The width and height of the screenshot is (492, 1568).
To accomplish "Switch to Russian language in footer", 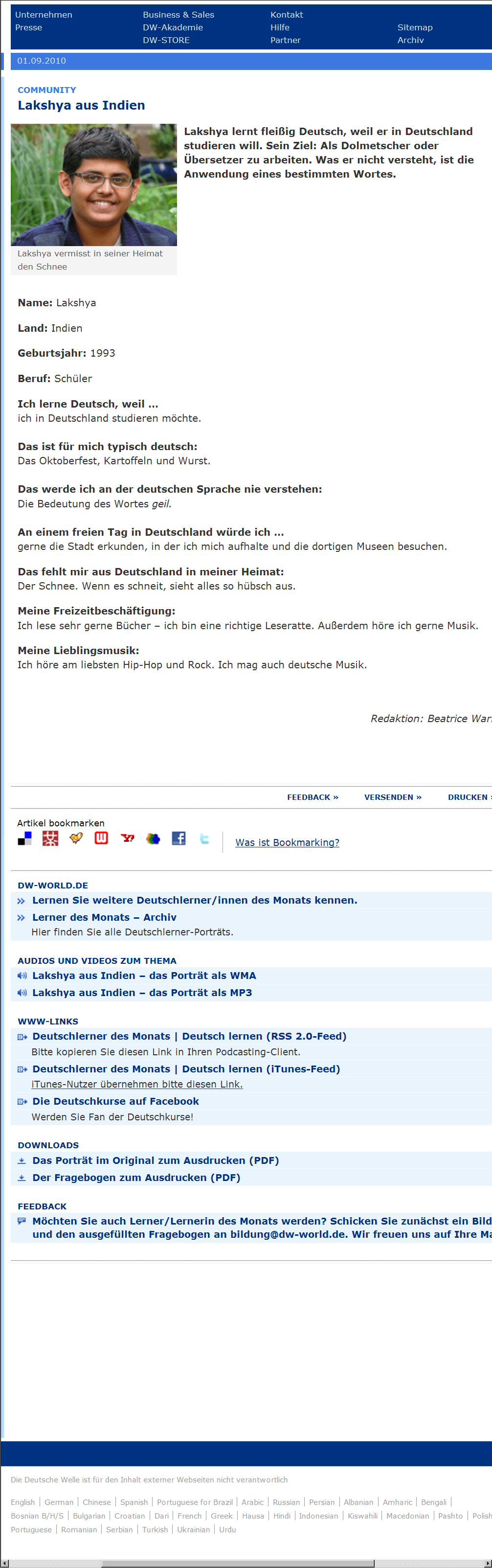I will 287,1502.
